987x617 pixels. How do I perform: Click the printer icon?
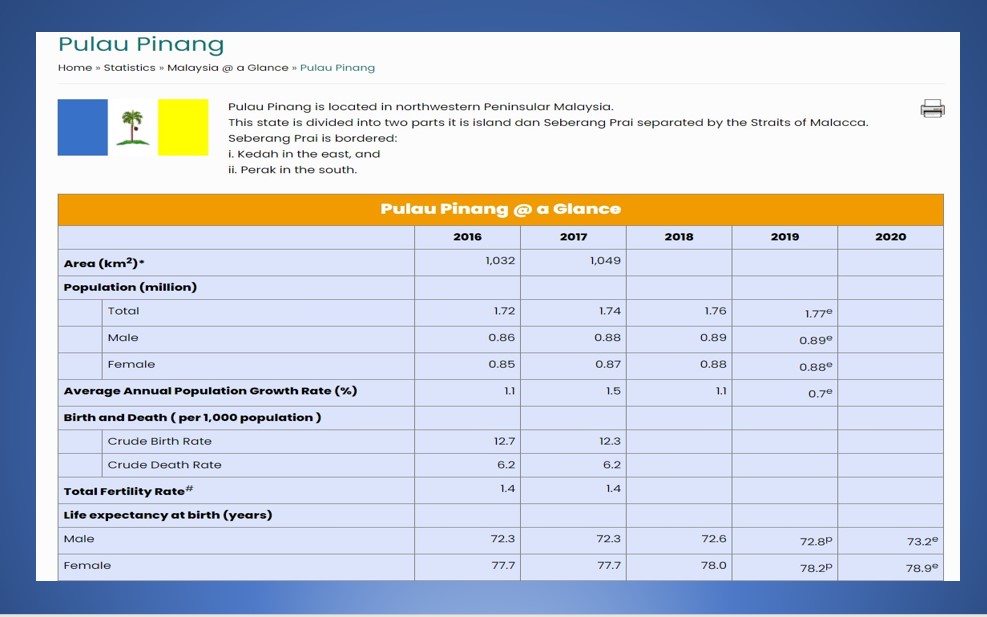(932, 109)
